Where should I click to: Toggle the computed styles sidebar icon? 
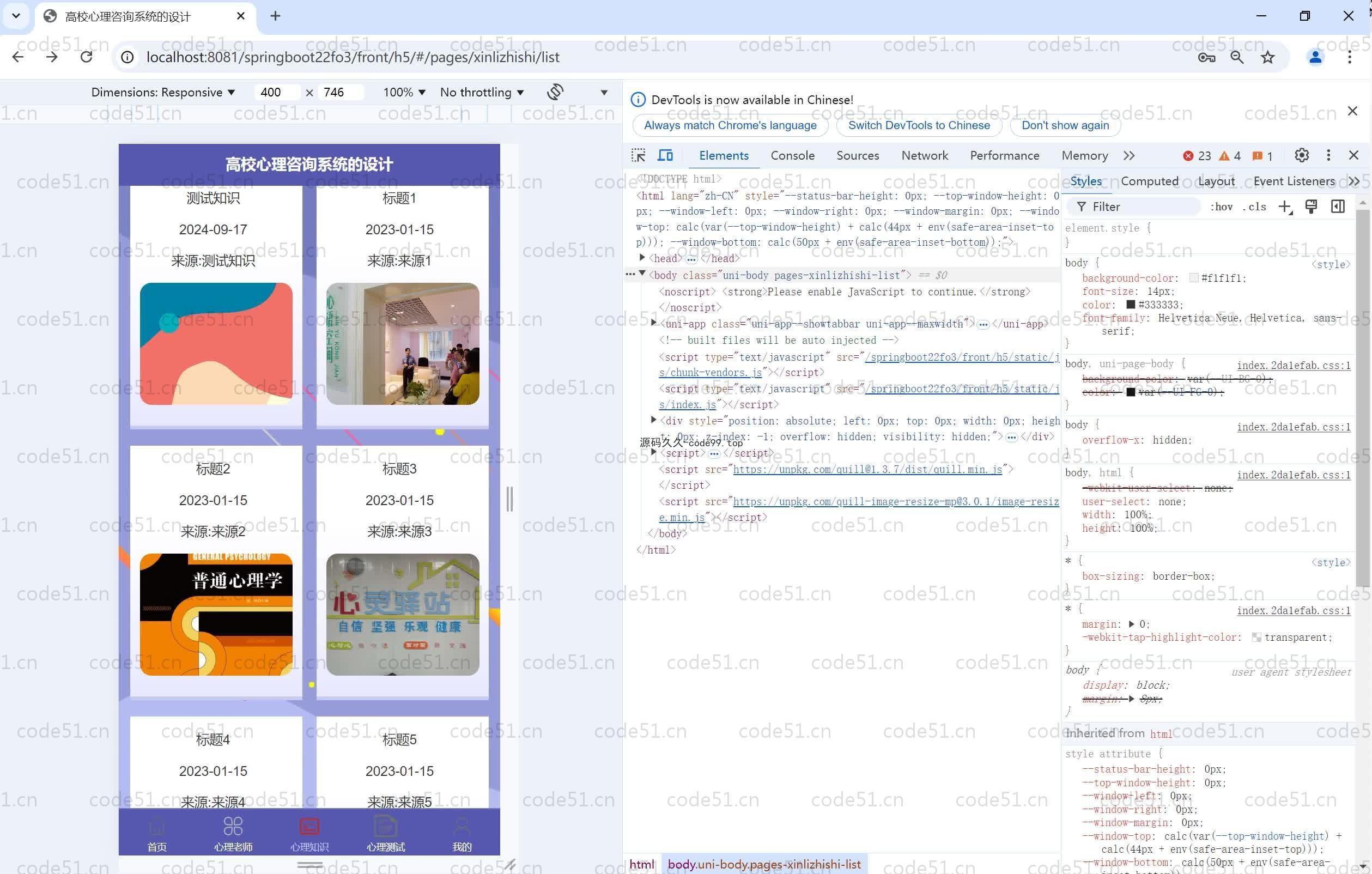(x=1337, y=207)
